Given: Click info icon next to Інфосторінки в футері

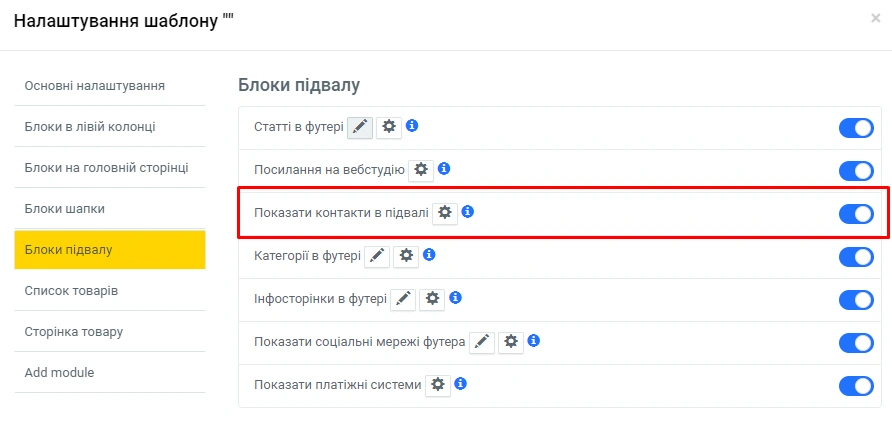Looking at the screenshot, I should (456, 298).
